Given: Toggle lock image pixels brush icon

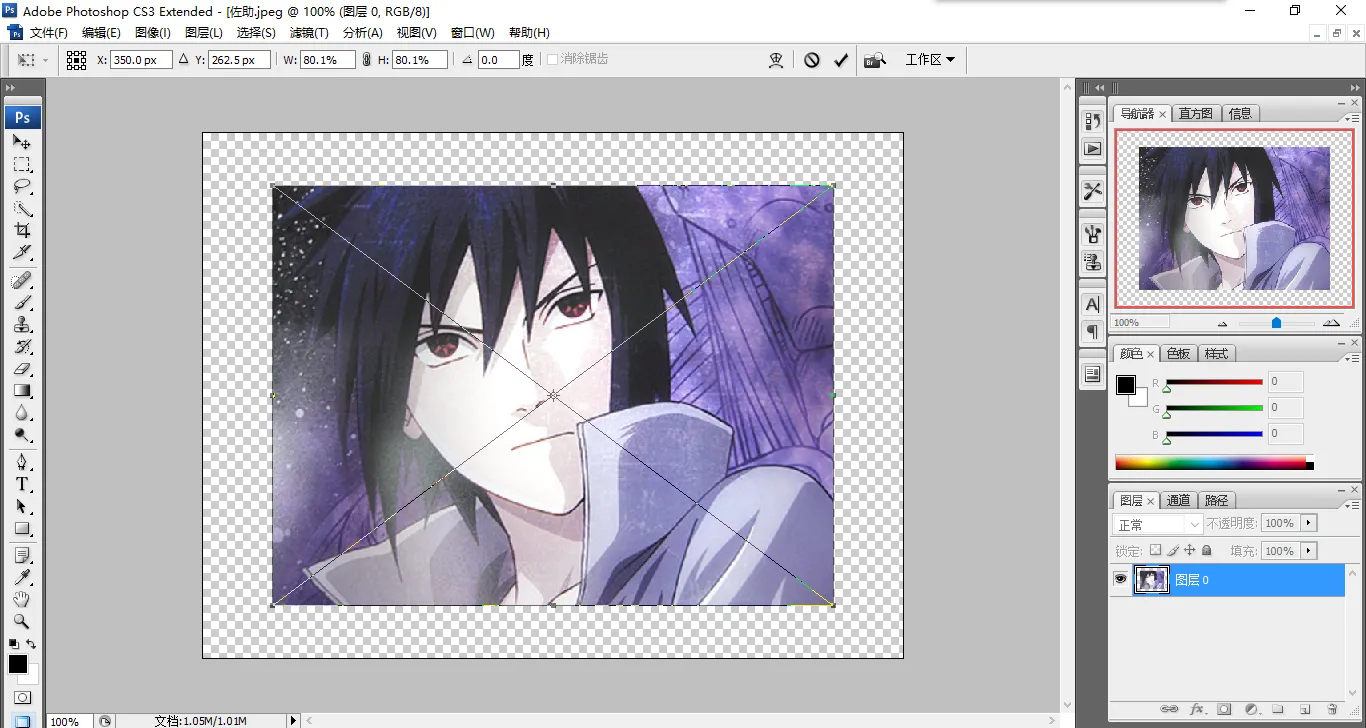Looking at the screenshot, I should [x=1173, y=550].
